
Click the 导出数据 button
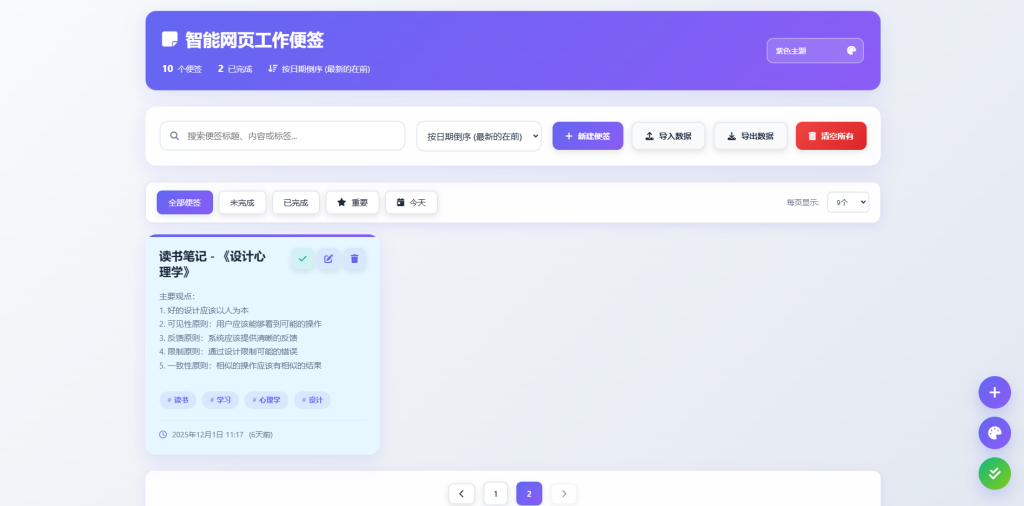tap(750, 136)
